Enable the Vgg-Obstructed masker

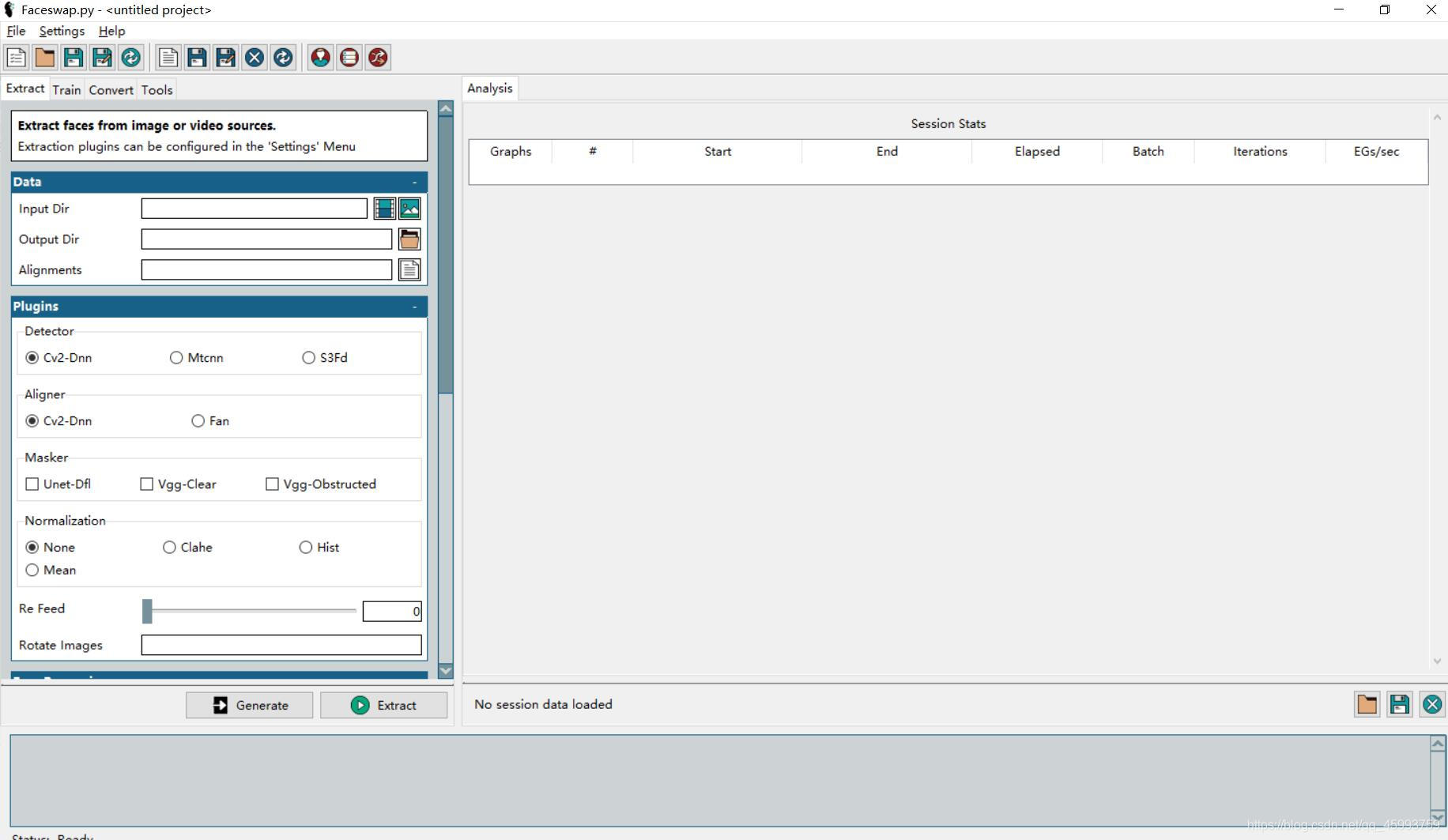[321, 484]
